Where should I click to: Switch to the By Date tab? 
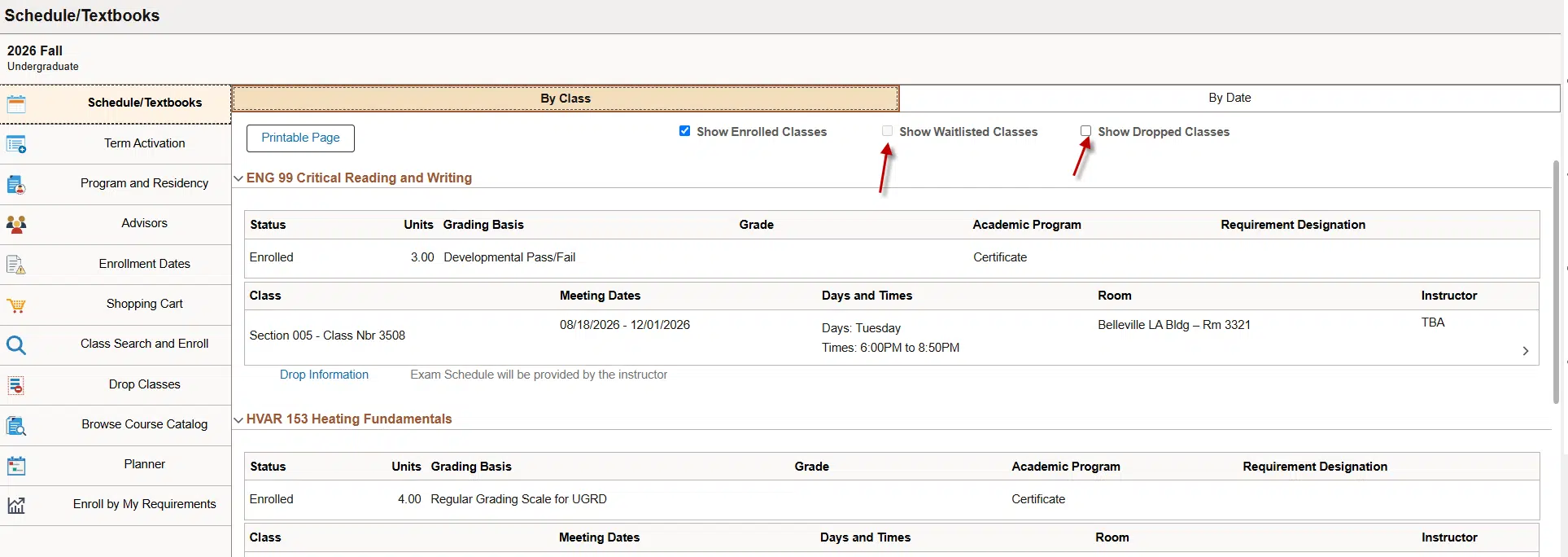[1230, 98]
